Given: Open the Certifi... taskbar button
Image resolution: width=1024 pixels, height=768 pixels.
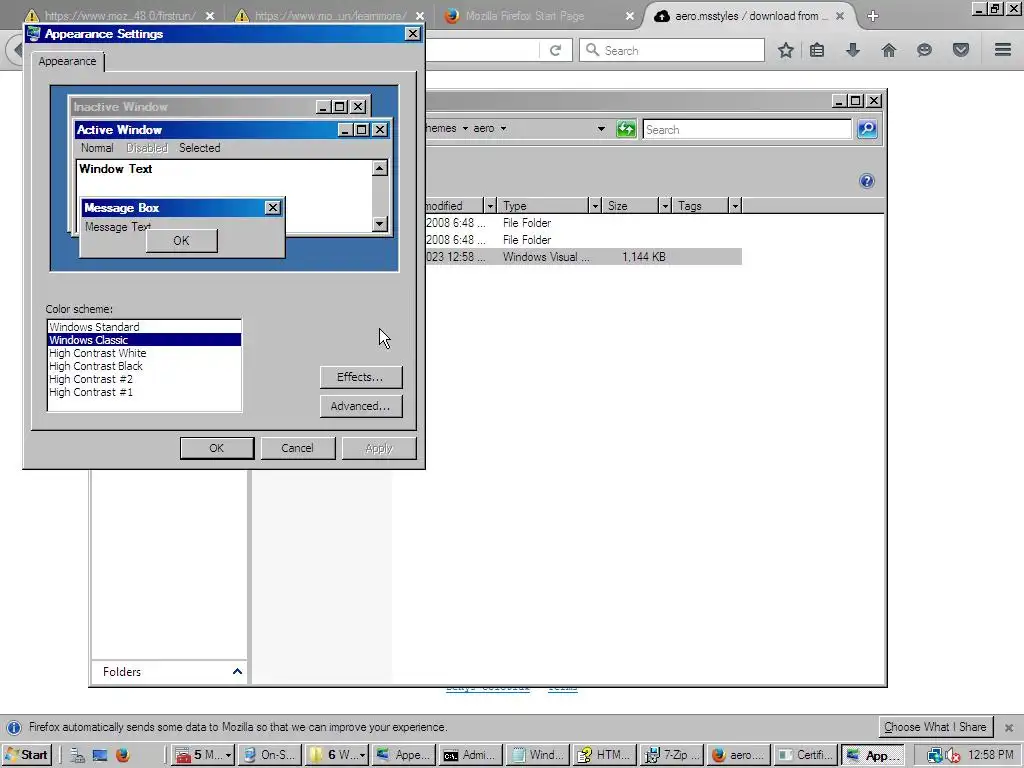Looking at the screenshot, I should (806, 756).
